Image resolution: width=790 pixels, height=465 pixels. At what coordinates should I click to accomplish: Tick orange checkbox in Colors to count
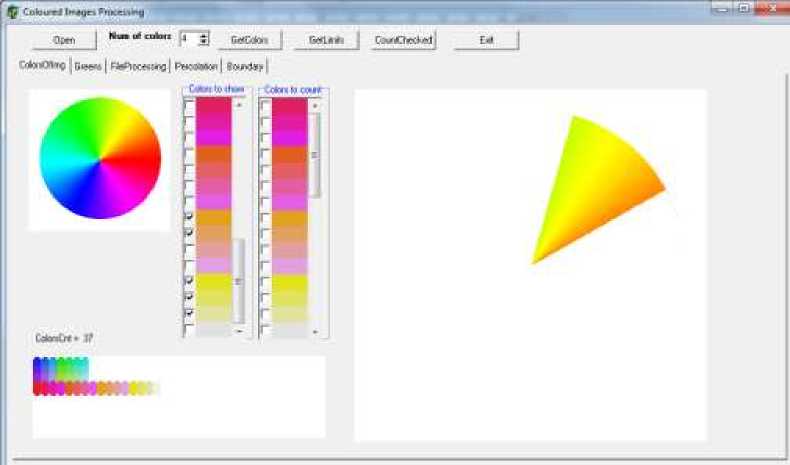(266, 218)
